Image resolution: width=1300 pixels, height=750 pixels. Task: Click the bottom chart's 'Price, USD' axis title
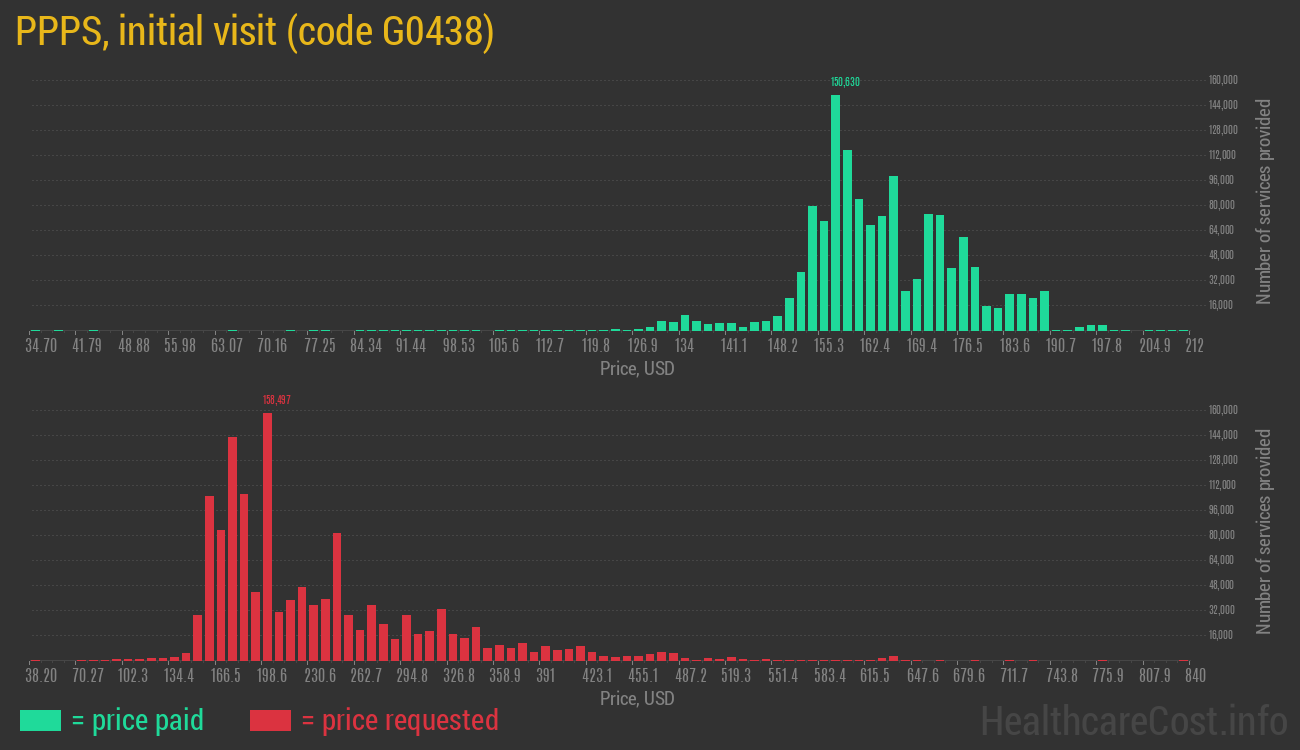pos(637,699)
